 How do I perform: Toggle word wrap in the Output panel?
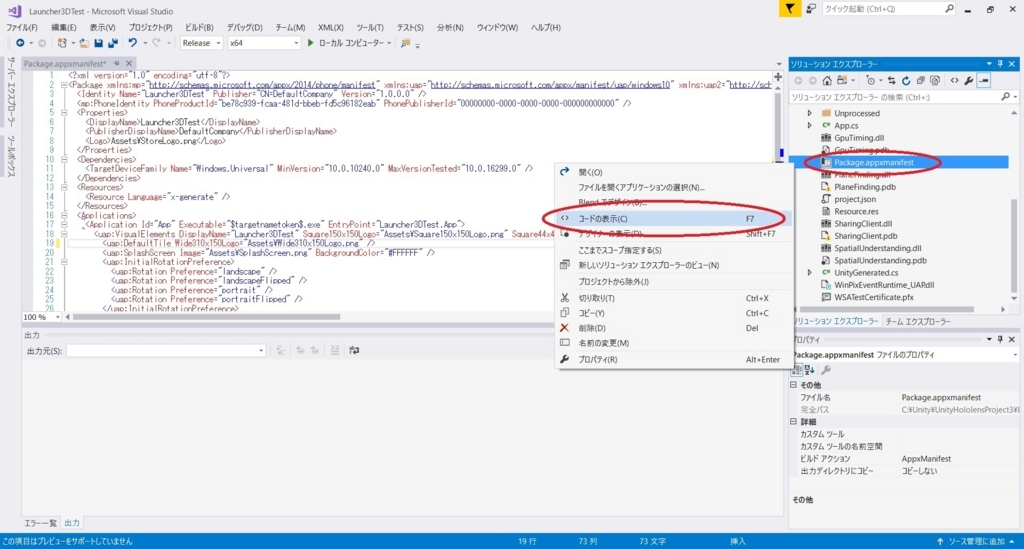pyautogui.click(x=354, y=351)
